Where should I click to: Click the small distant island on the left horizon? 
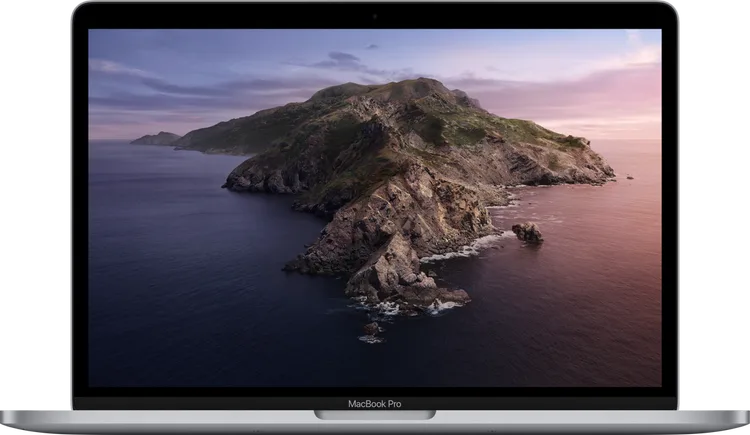[157, 138]
